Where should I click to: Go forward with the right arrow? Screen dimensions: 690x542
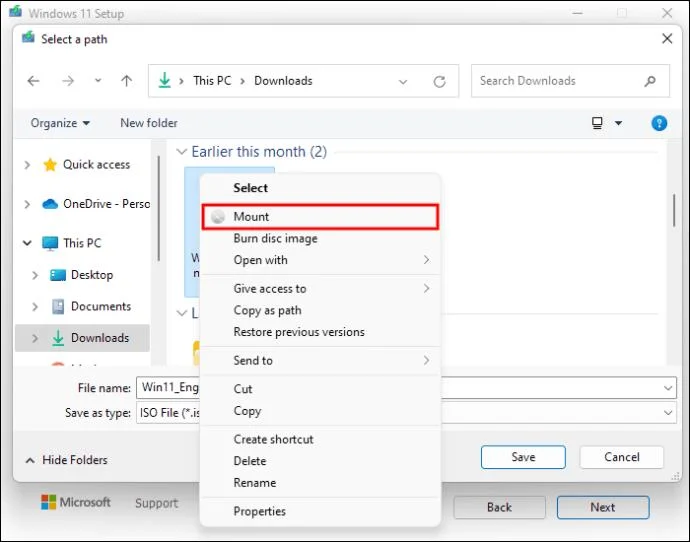tap(68, 81)
